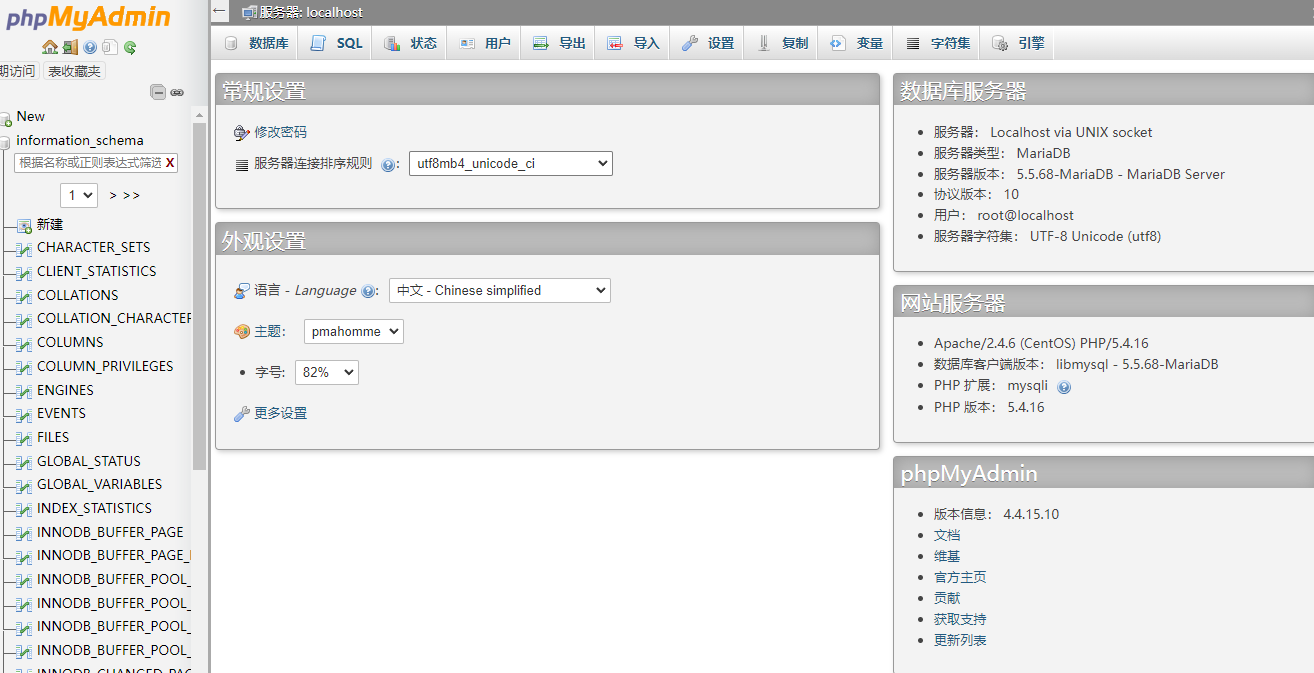Open the 引擎 (Engines) tab
This screenshot has height=673, width=1314.
pyautogui.click(x=1017, y=43)
